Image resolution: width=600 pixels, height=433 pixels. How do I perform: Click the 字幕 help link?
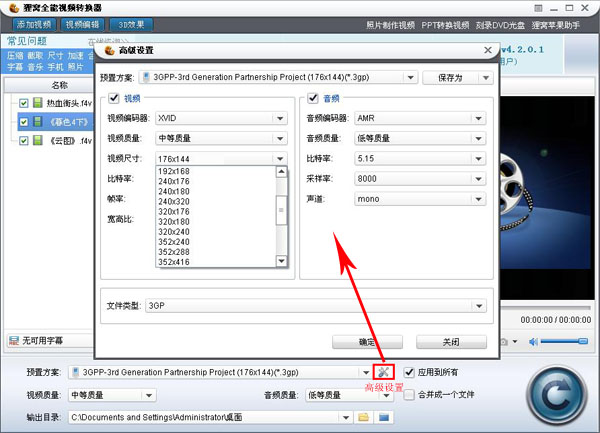coord(15,67)
